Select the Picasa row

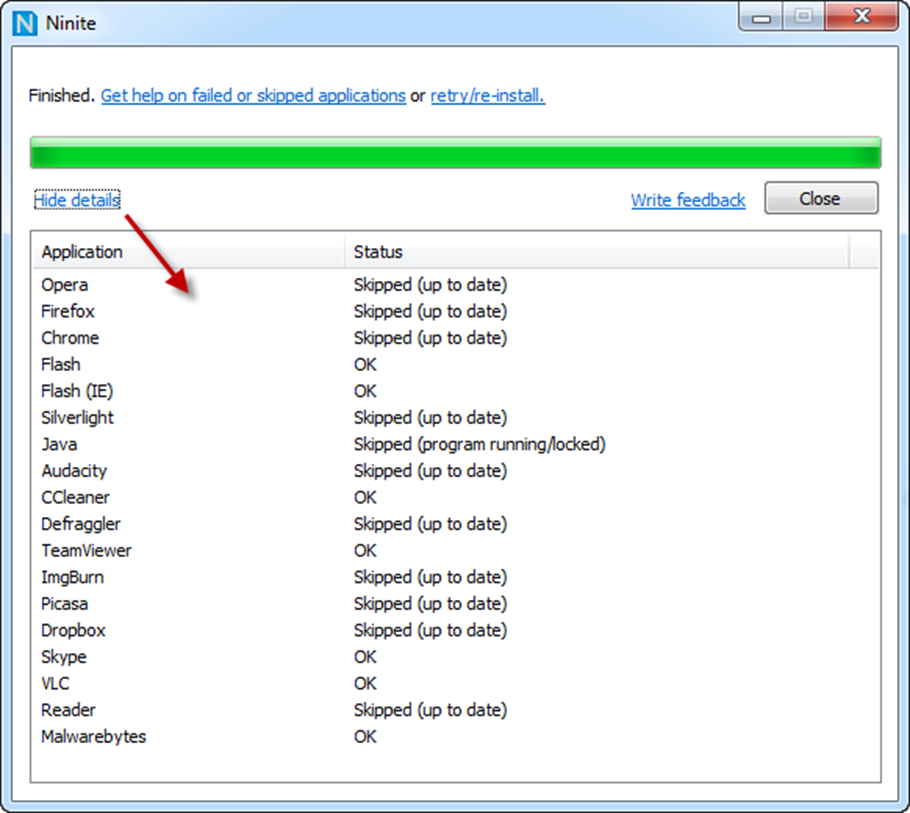[456, 604]
